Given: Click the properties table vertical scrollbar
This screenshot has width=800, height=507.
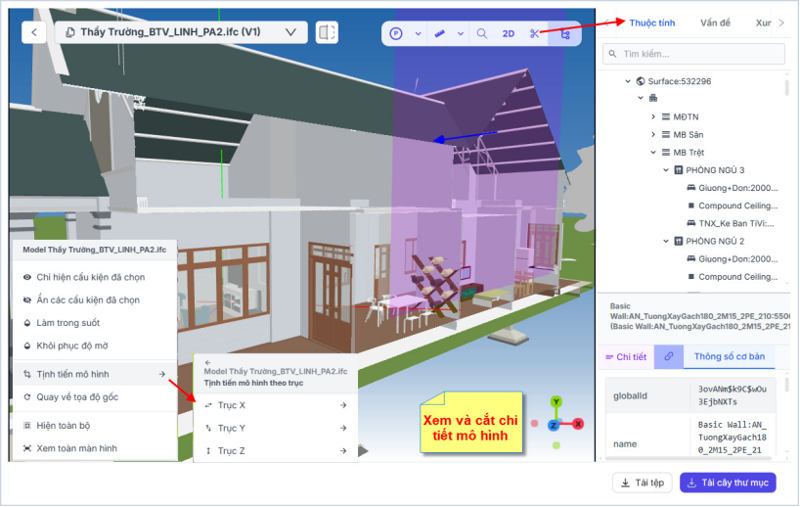Looking at the screenshot, I should pyautogui.click(x=787, y=385).
